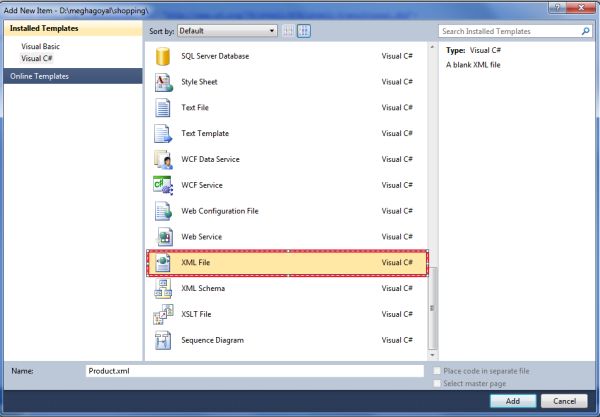Viewport: 600px width, 417px height.
Task: Select Visual C# in templates tree
Action: (36, 59)
